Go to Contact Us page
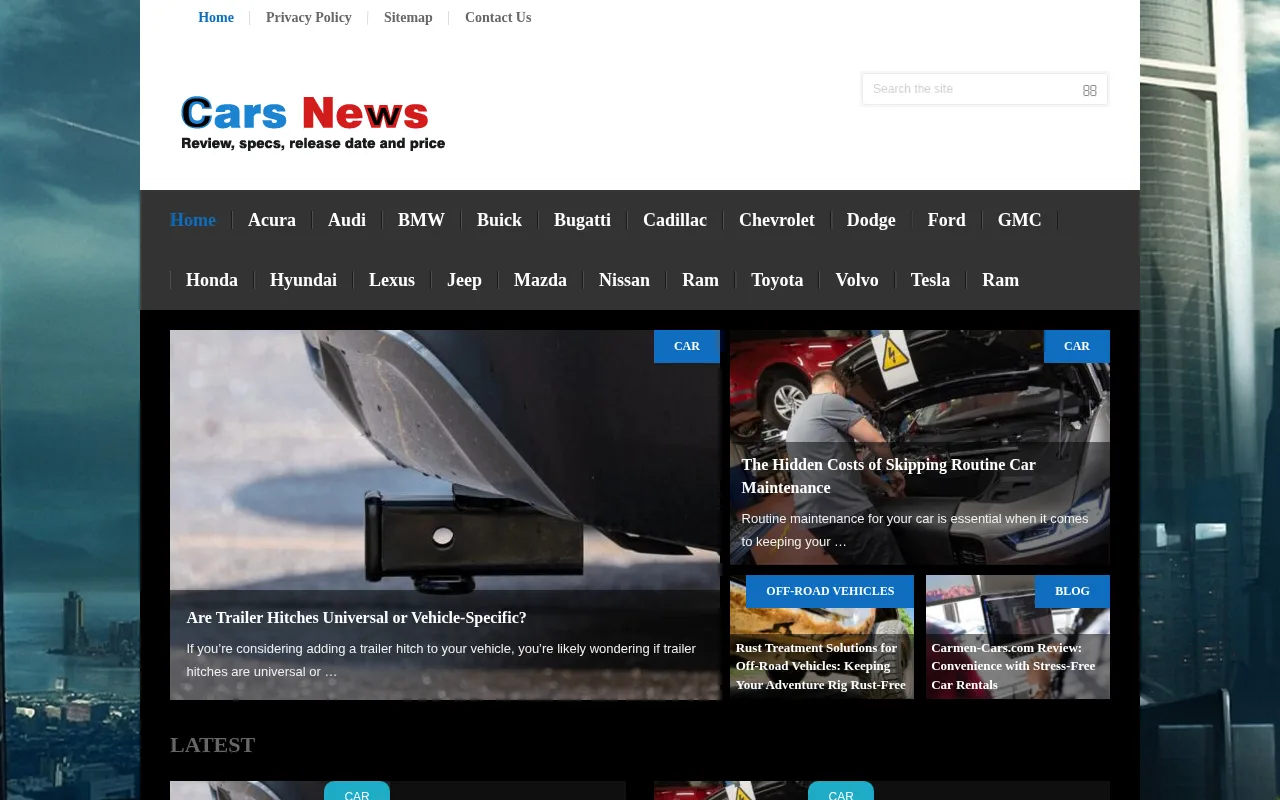1280x800 pixels. coord(498,18)
